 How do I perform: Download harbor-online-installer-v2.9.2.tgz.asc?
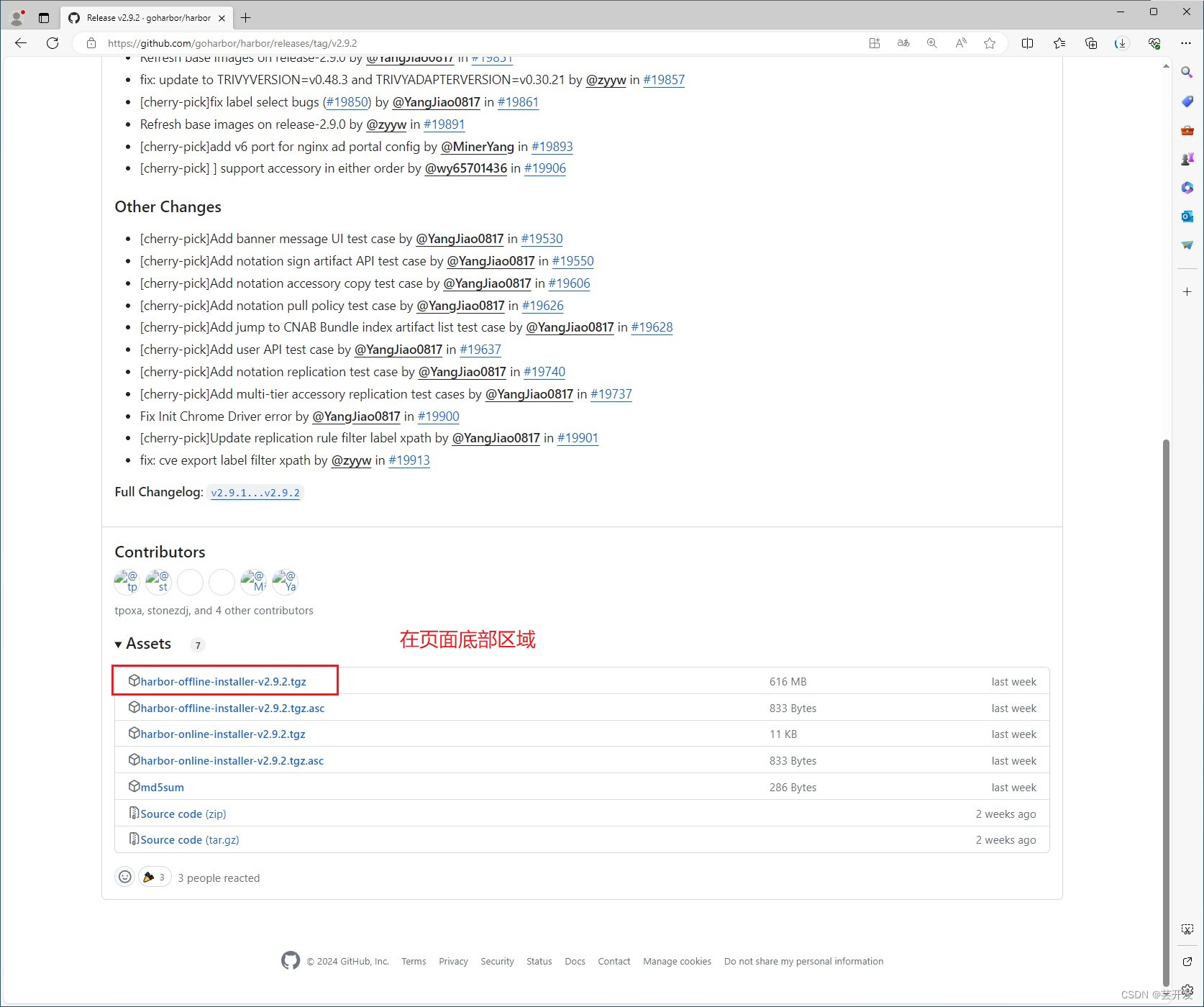tap(232, 760)
